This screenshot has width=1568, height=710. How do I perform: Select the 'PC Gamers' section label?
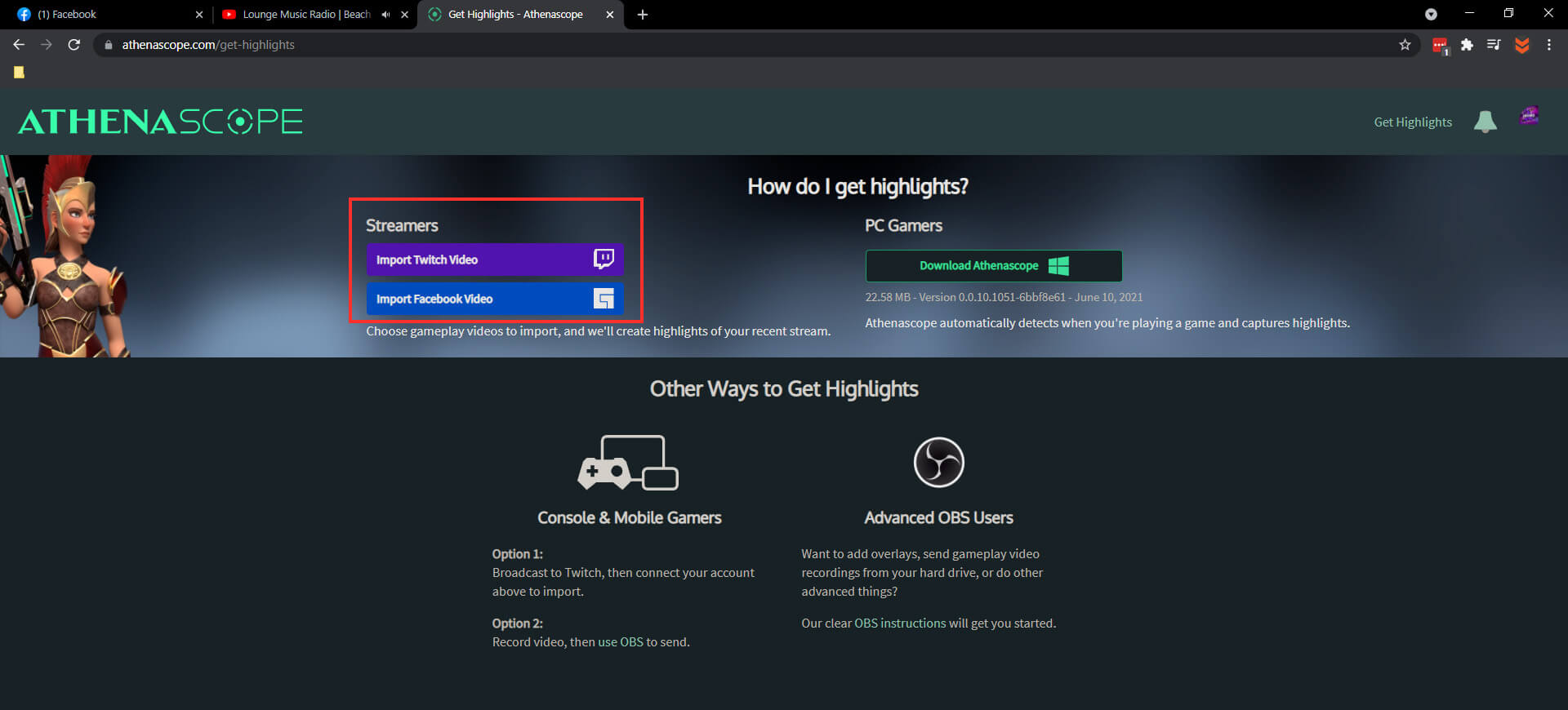click(x=903, y=225)
